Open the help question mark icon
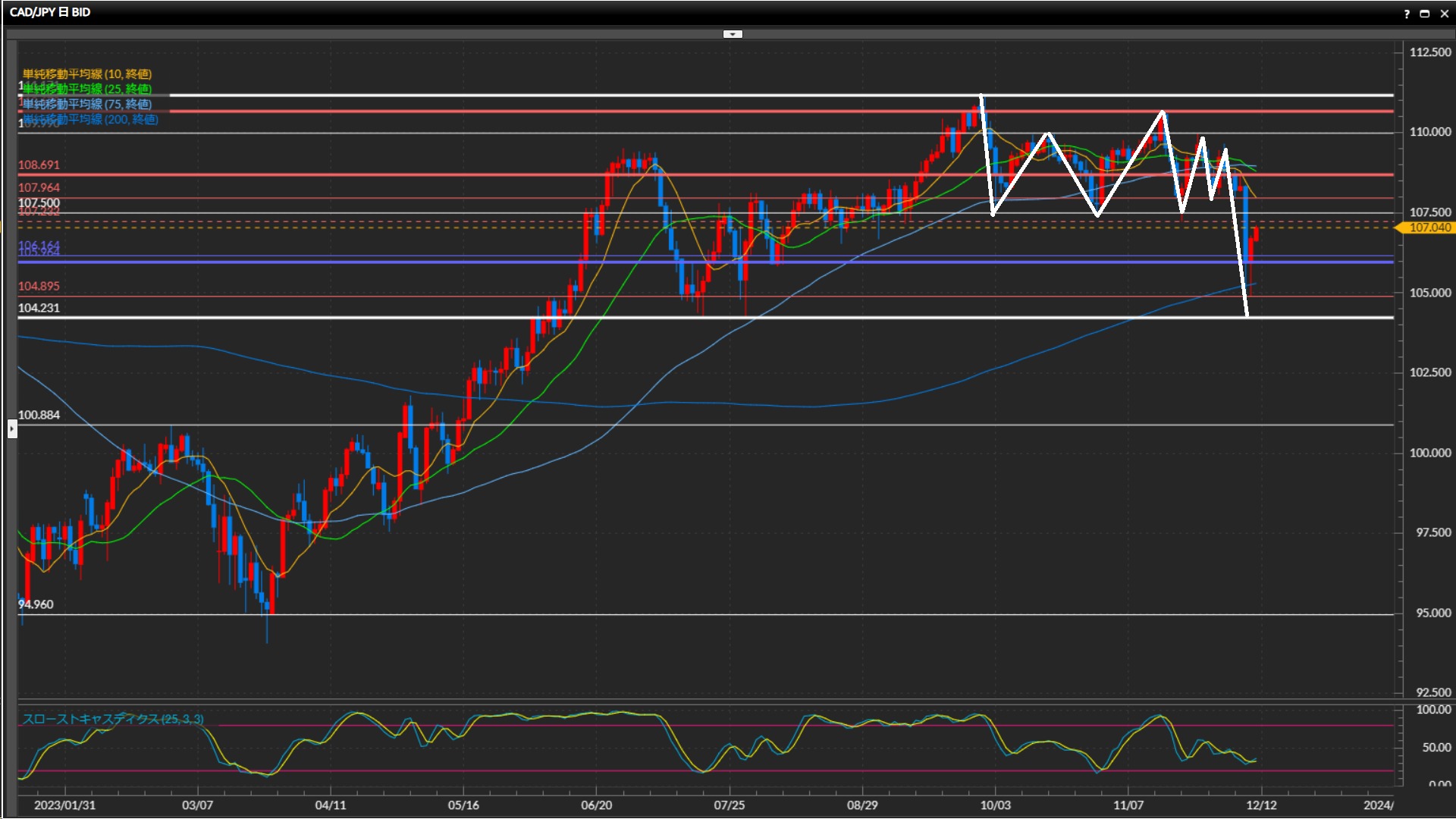 (x=1407, y=14)
